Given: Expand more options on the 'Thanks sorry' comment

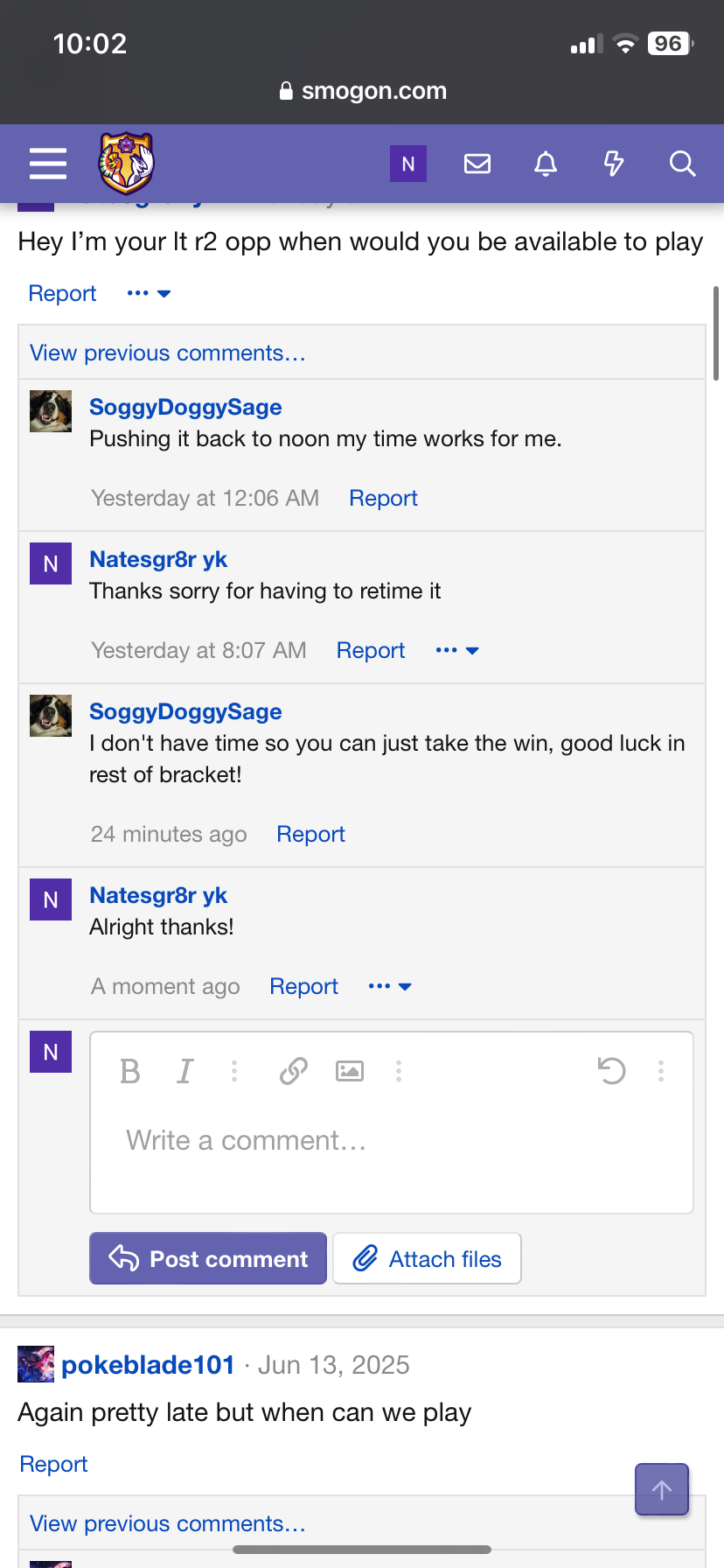Looking at the screenshot, I should 457,650.
